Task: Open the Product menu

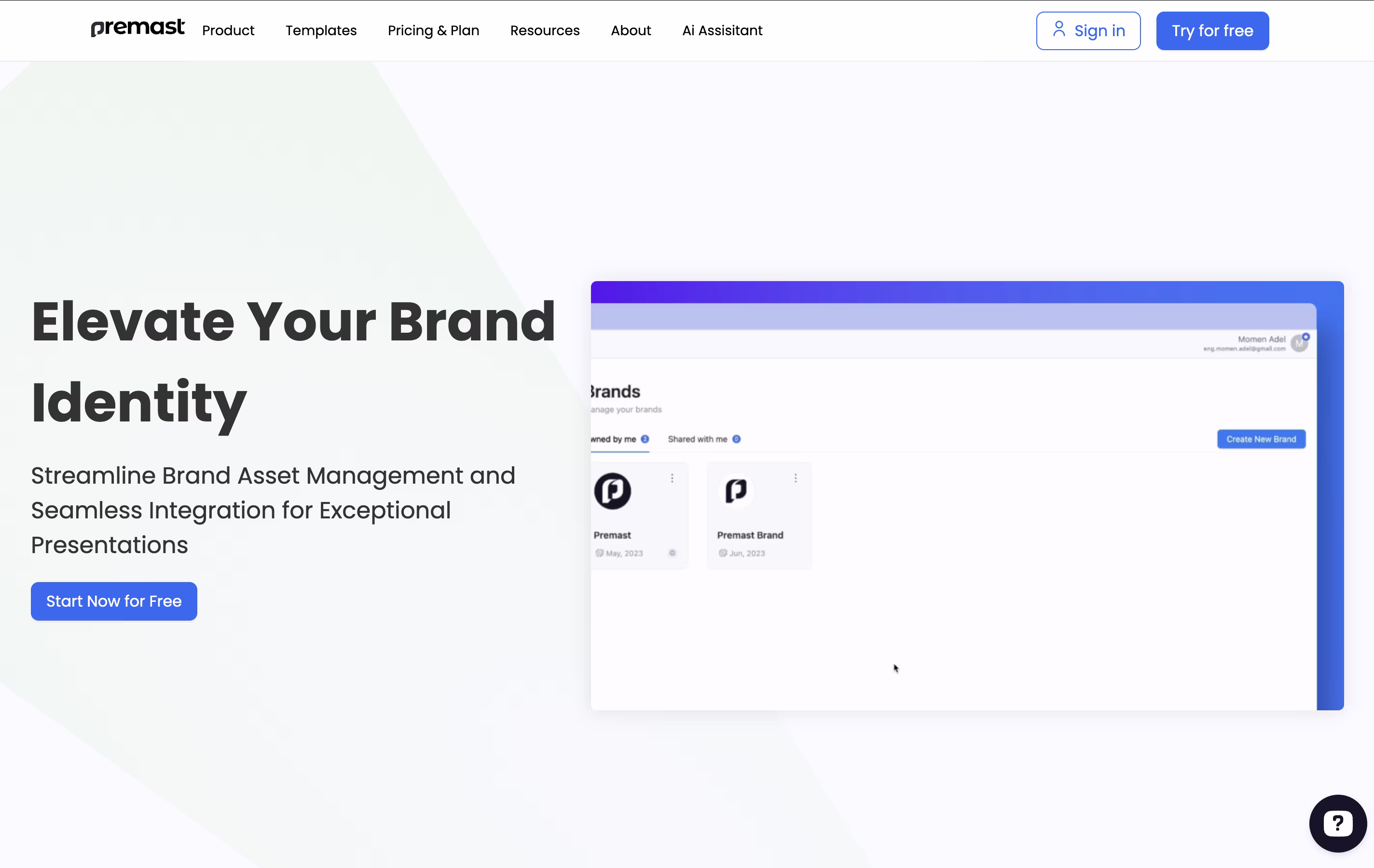Action: click(228, 30)
